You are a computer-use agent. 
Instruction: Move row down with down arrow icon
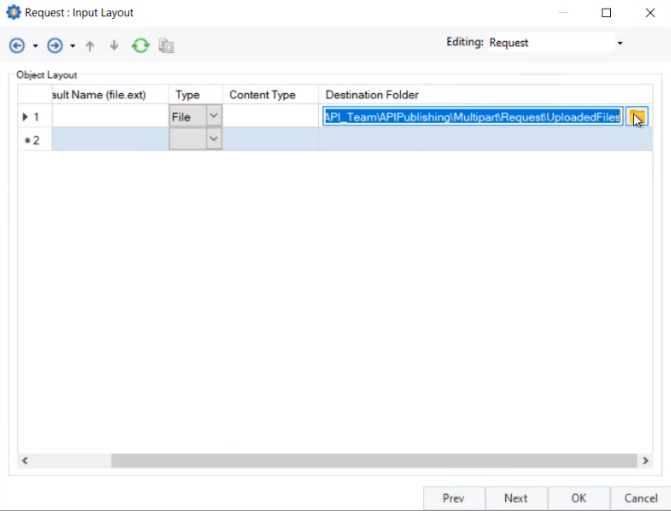click(x=114, y=45)
